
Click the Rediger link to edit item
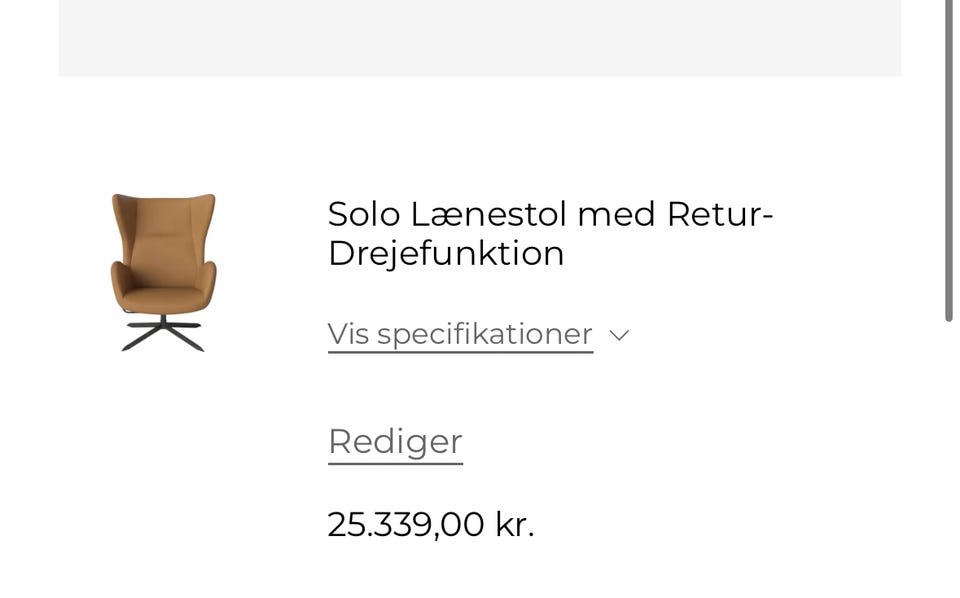pyautogui.click(x=395, y=441)
